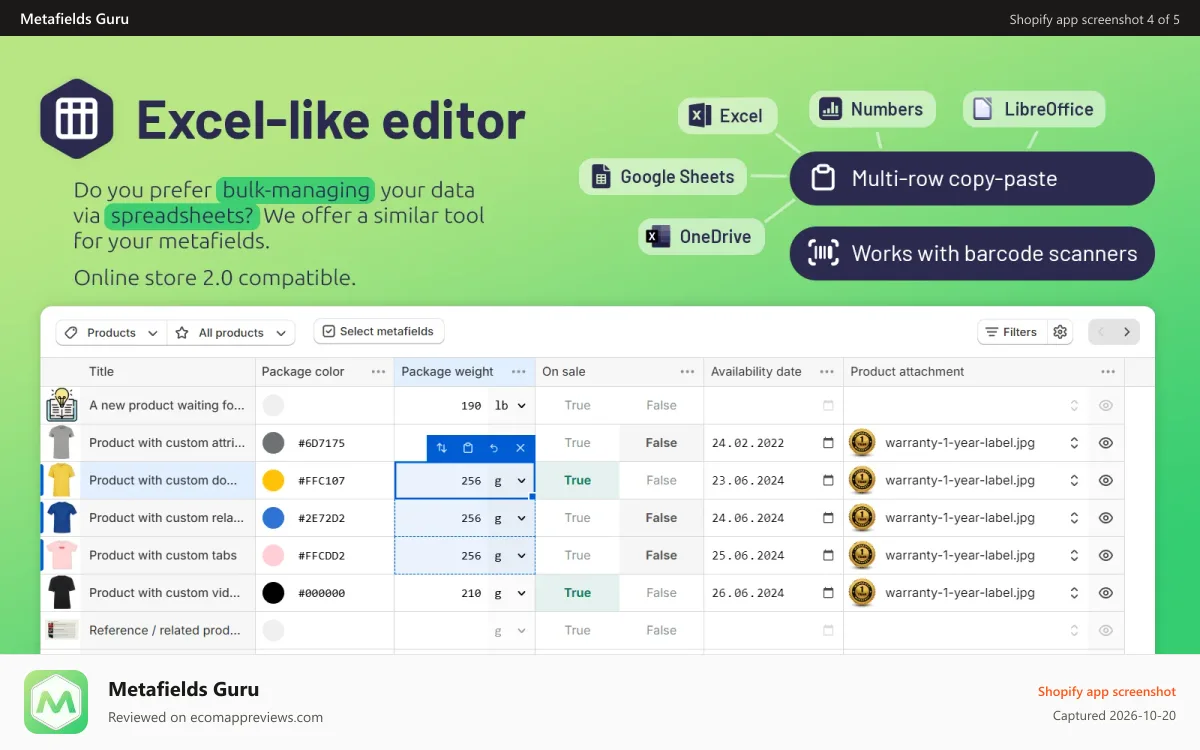Open the Products resource type dropdown
Viewport: 1200px width, 750px height.
tap(111, 333)
